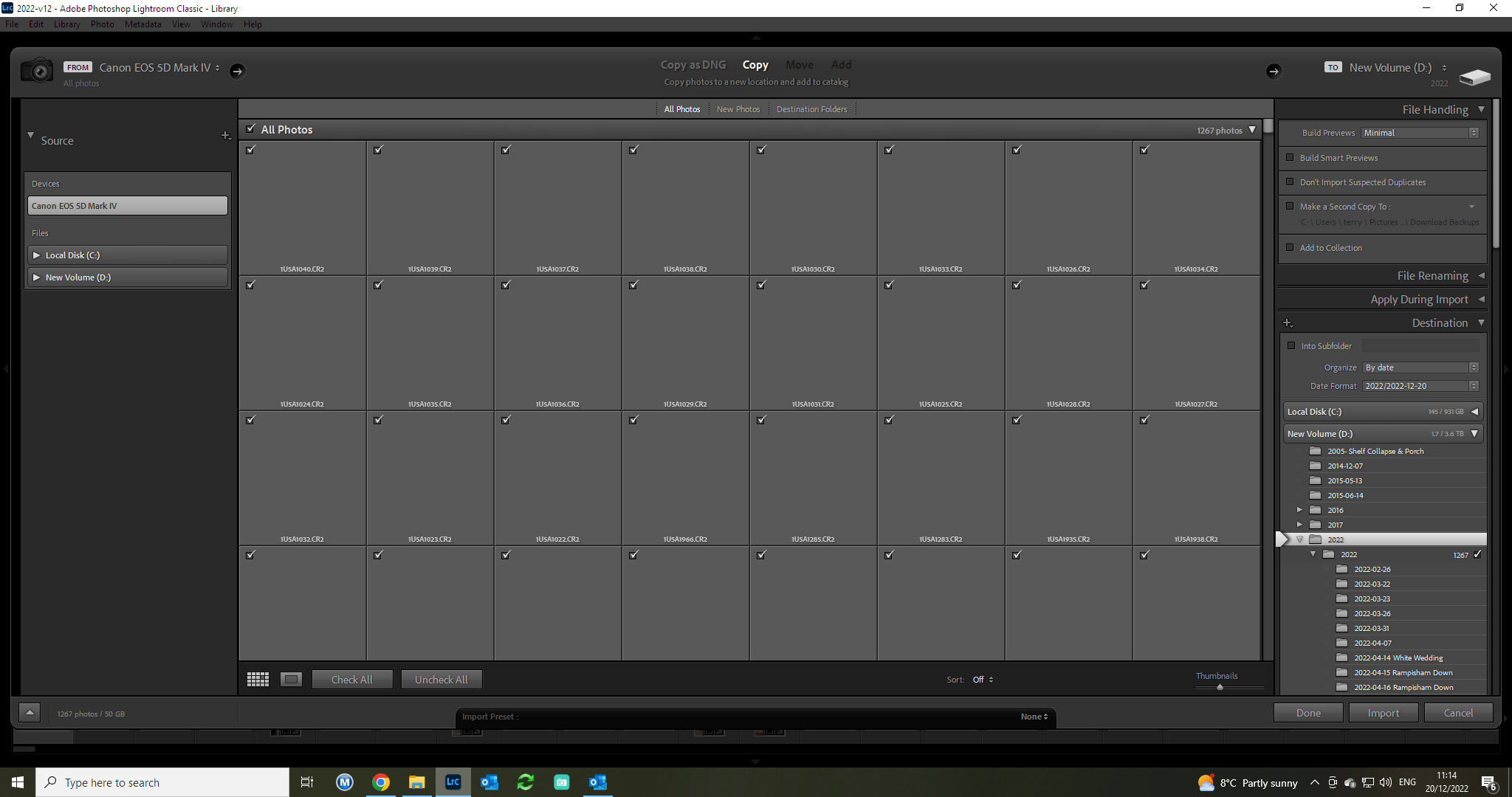Viewport: 1512px width, 797px height.
Task: Switch to the New Photos tab
Action: [738, 108]
